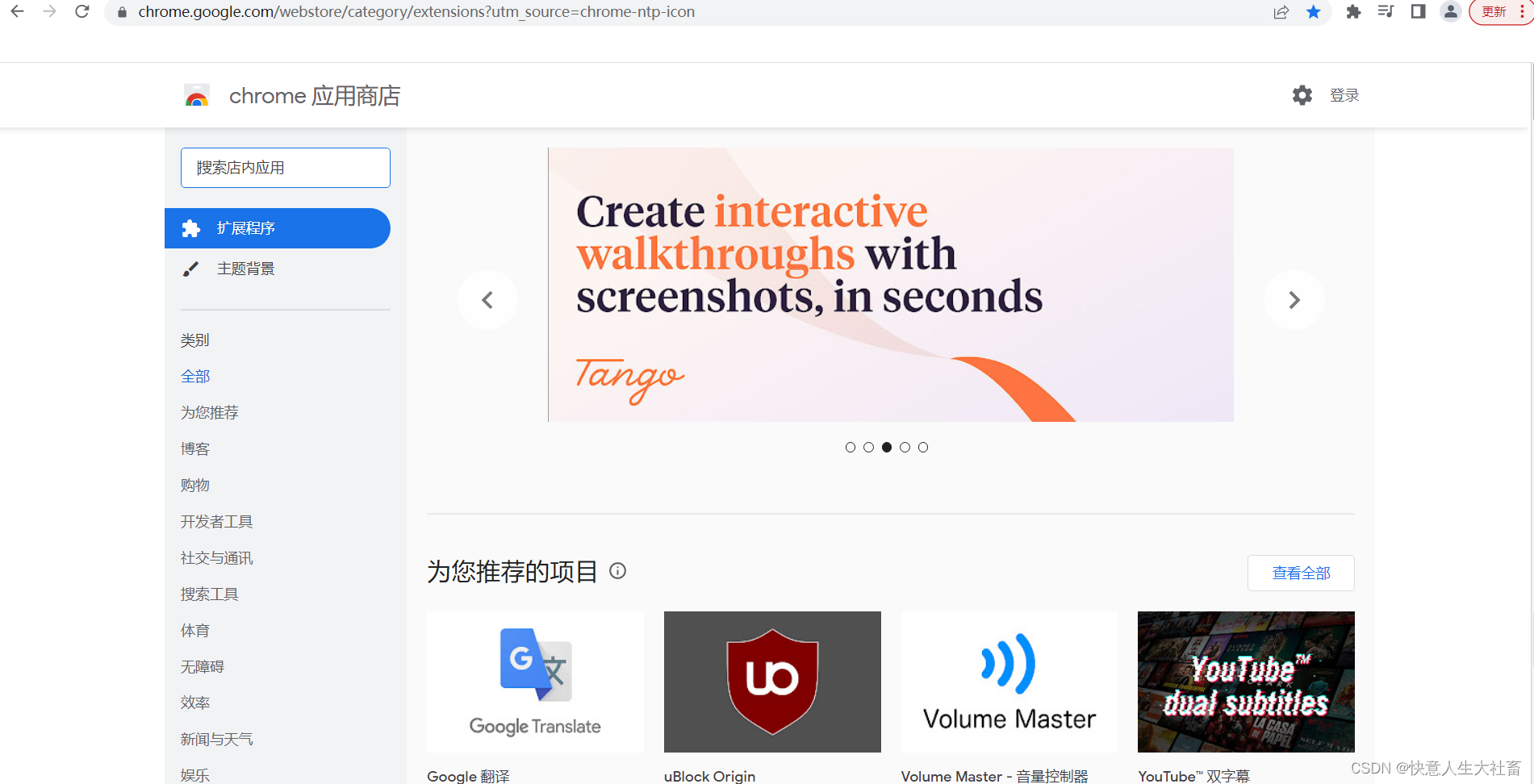The height and width of the screenshot is (784, 1534).
Task: Select the fifth carousel dot
Action: 923,448
